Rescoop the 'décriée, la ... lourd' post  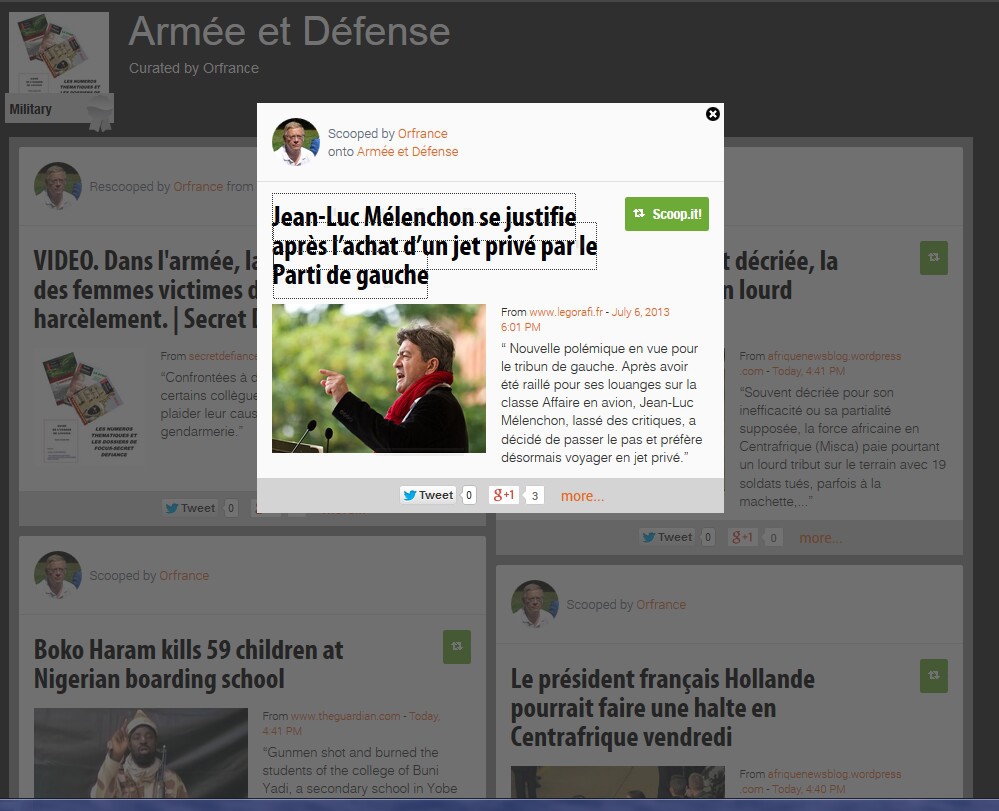(933, 257)
